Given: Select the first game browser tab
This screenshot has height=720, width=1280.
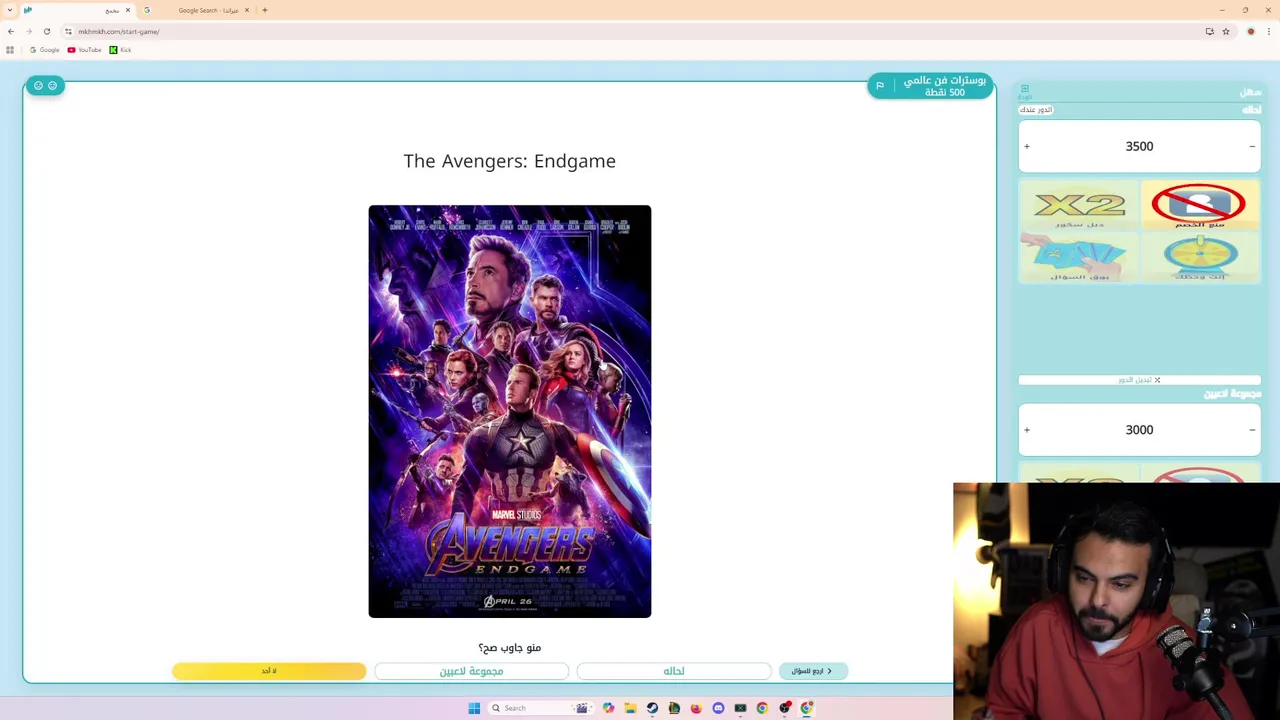Looking at the screenshot, I should pyautogui.click(x=76, y=10).
